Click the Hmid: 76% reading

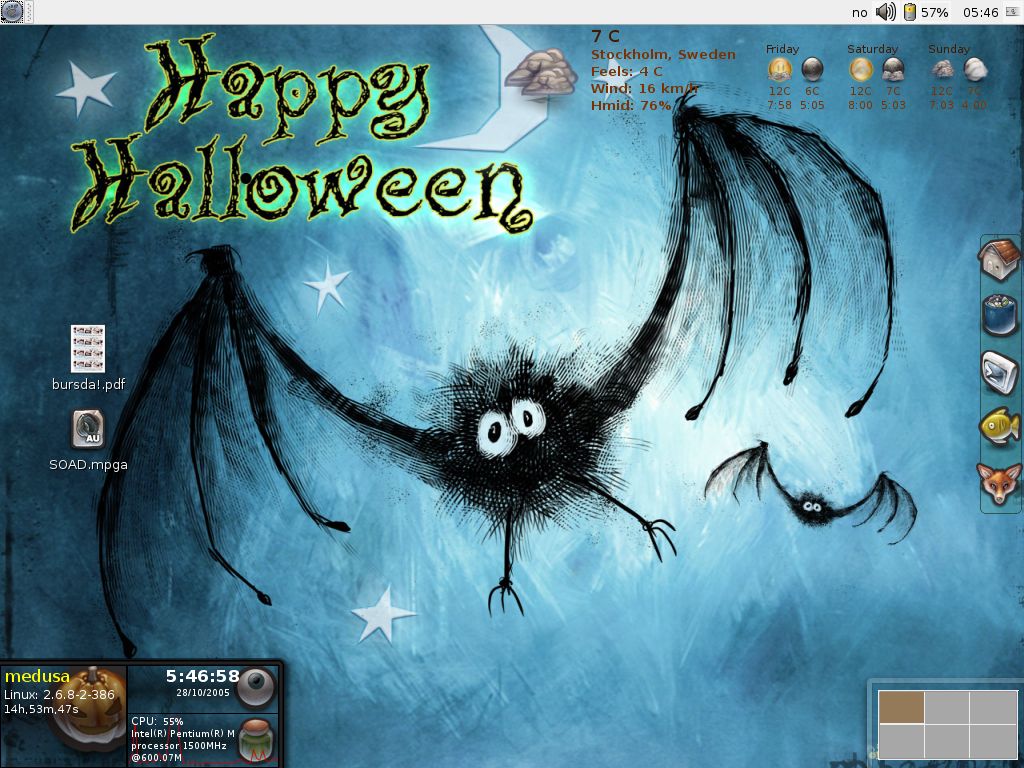(x=631, y=106)
